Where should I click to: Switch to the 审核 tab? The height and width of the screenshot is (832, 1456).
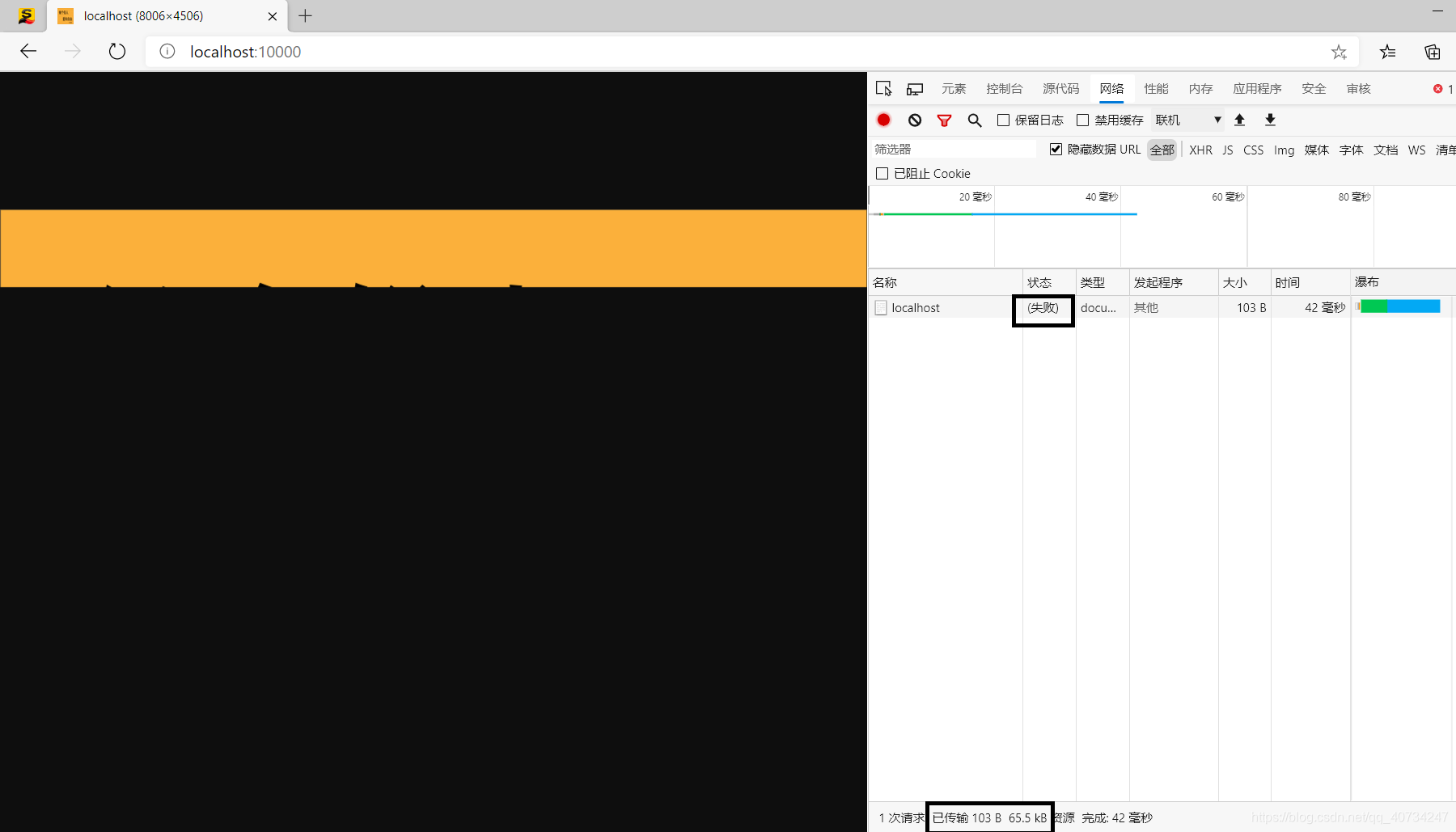[1358, 89]
